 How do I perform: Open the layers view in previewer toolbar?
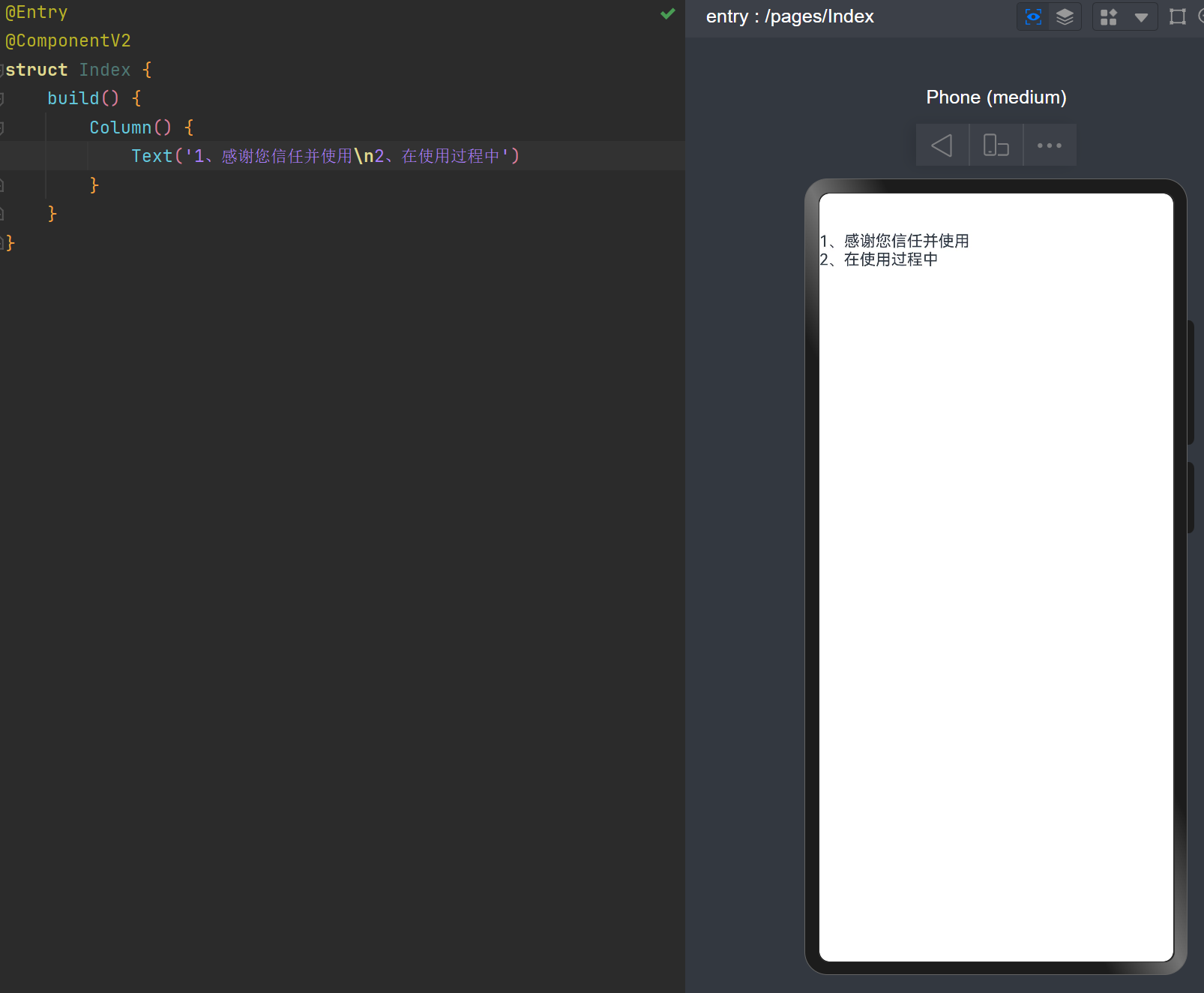pyautogui.click(x=1065, y=16)
